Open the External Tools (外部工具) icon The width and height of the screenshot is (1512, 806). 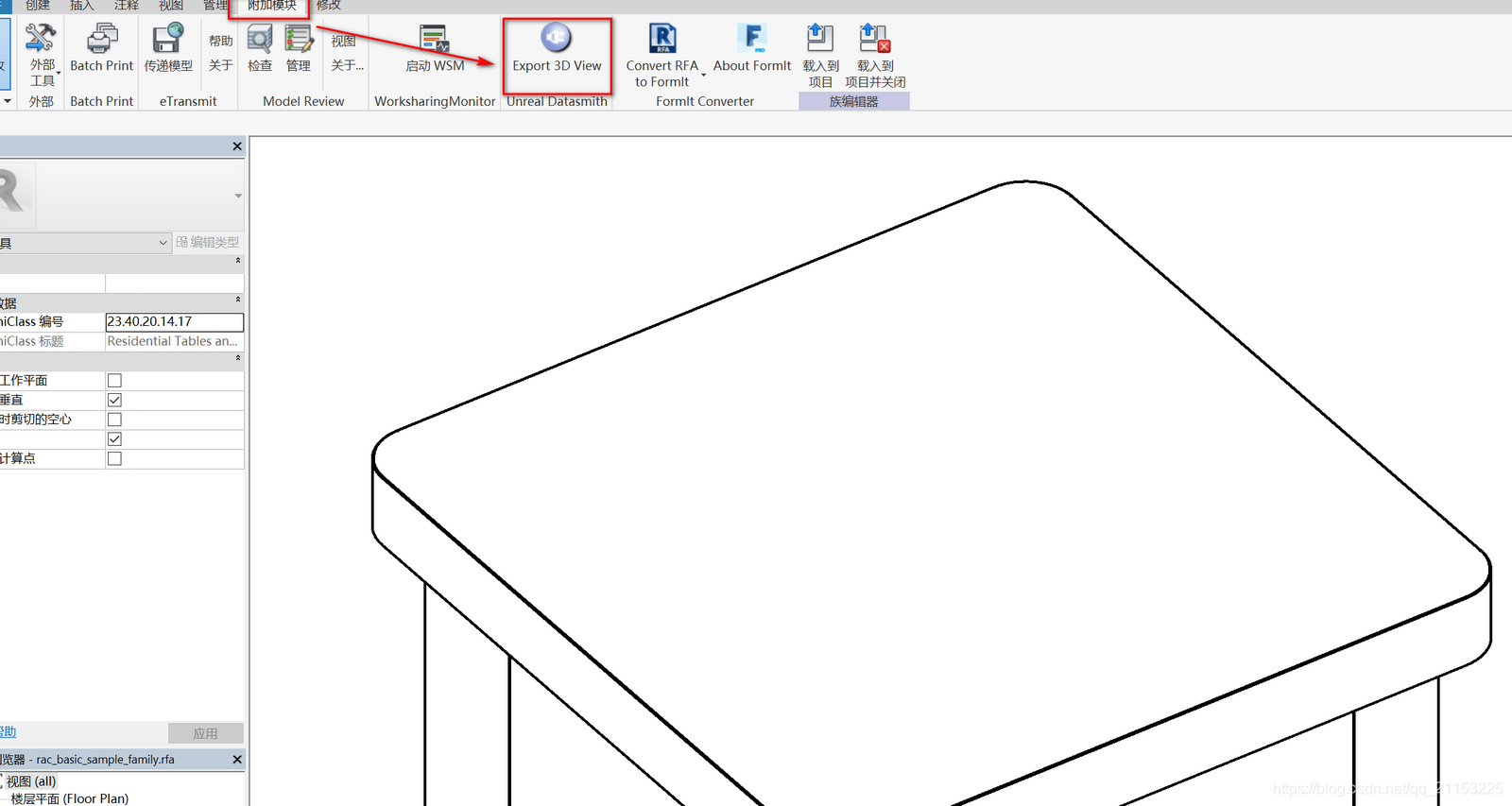[x=42, y=53]
